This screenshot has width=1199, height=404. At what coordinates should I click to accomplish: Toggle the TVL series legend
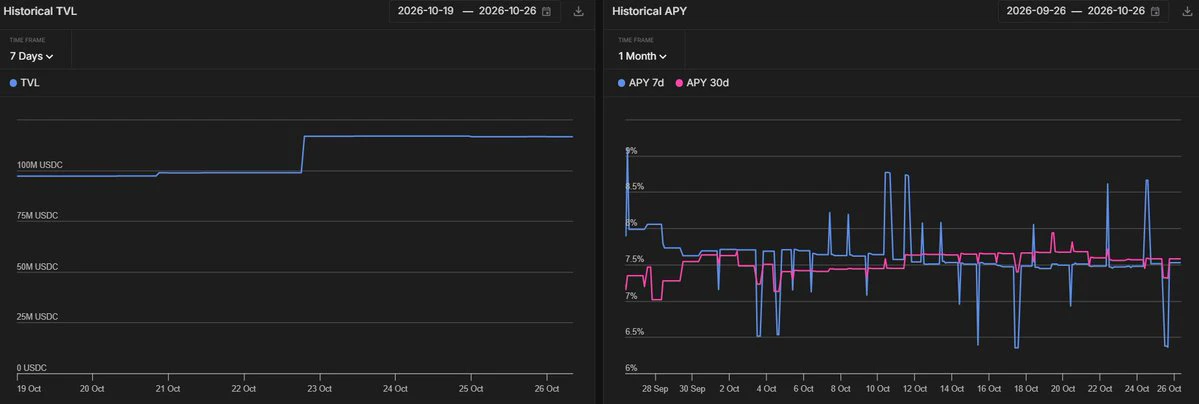[24, 83]
